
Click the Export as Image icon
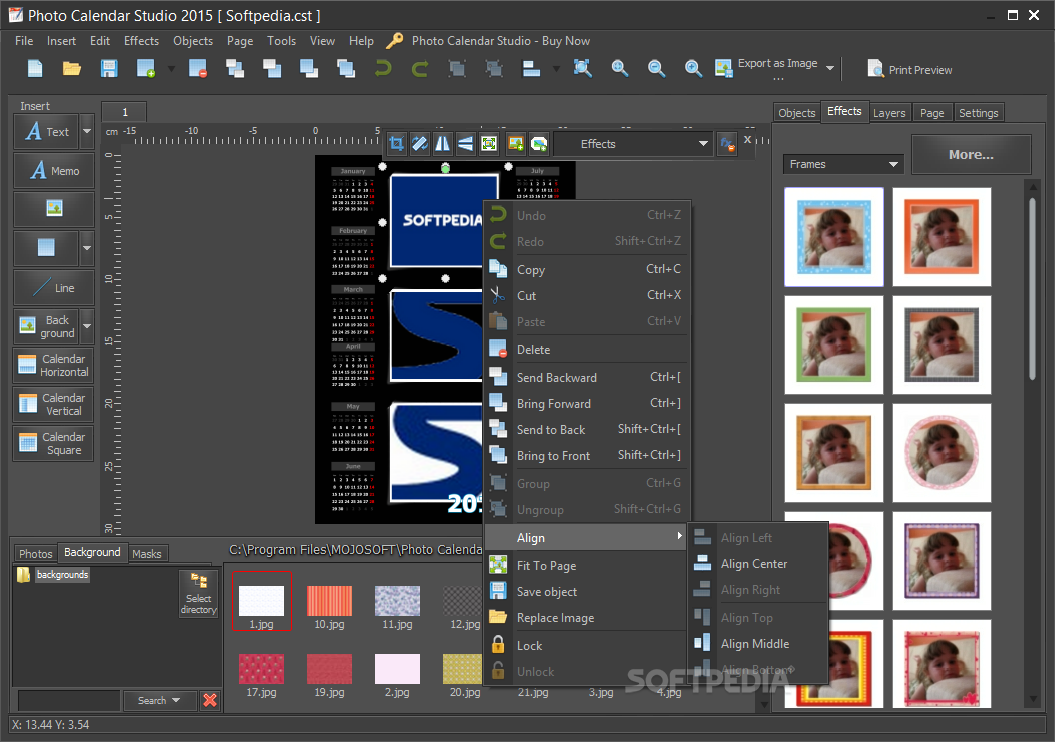pos(723,69)
